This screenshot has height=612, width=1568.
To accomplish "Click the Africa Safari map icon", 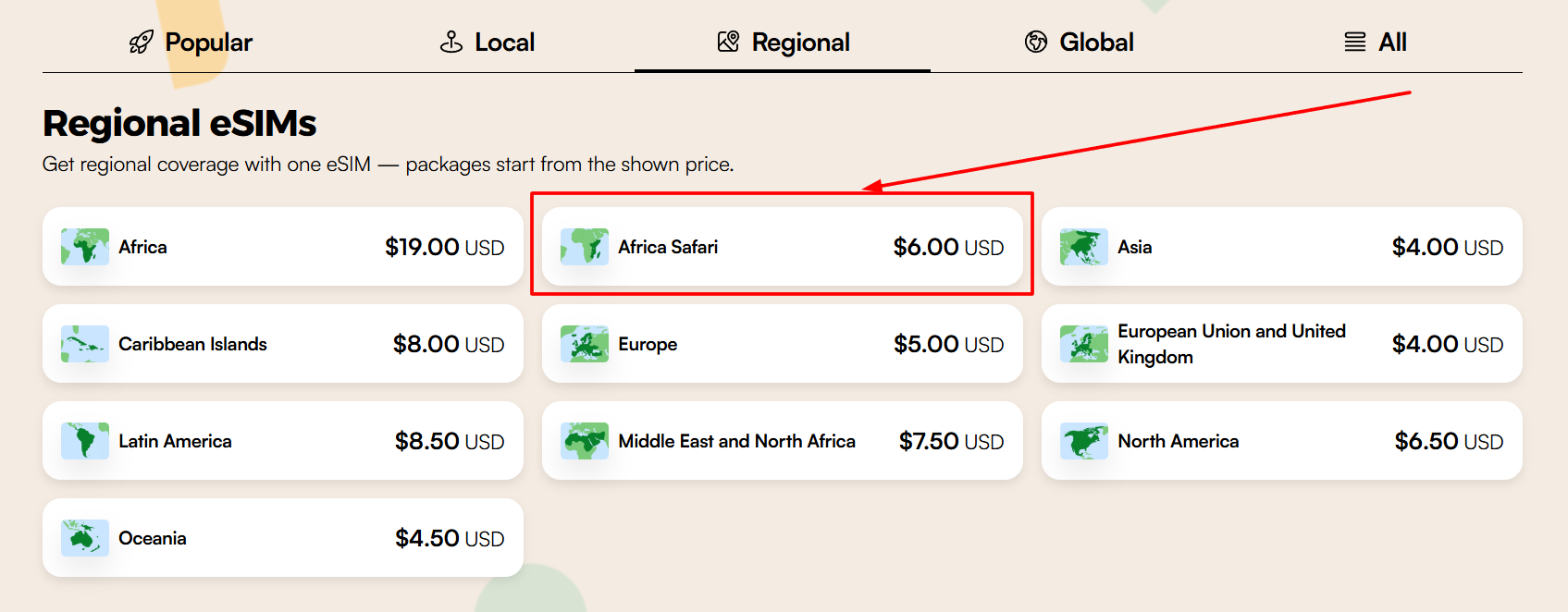I will pyautogui.click(x=585, y=247).
